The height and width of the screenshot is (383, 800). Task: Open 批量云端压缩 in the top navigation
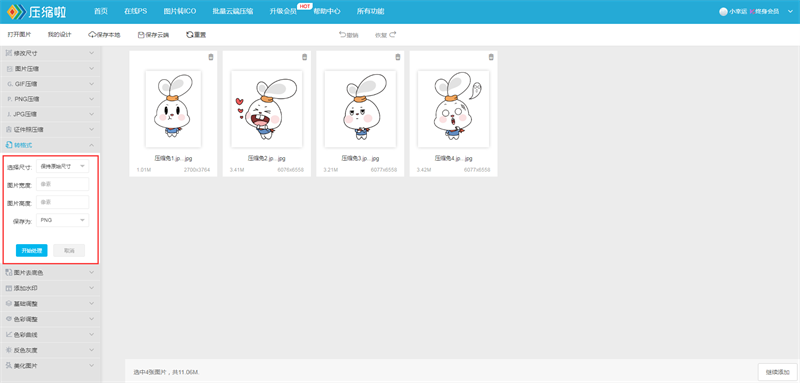click(233, 11)
